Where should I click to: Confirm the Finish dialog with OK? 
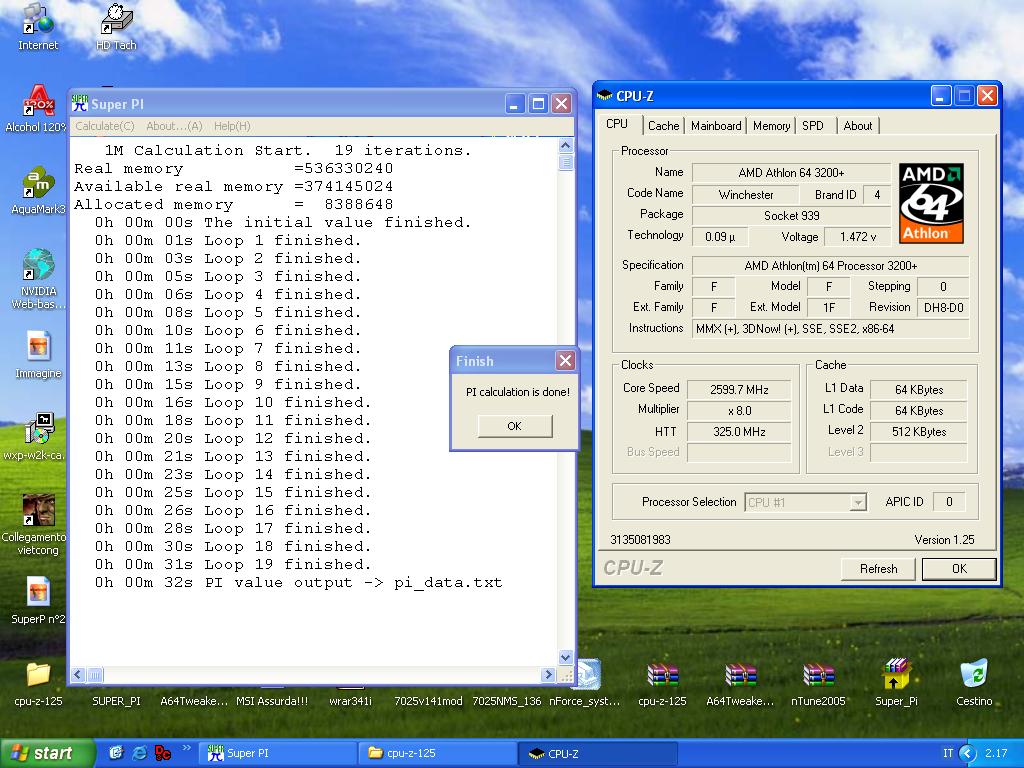(x=515, y=426)
